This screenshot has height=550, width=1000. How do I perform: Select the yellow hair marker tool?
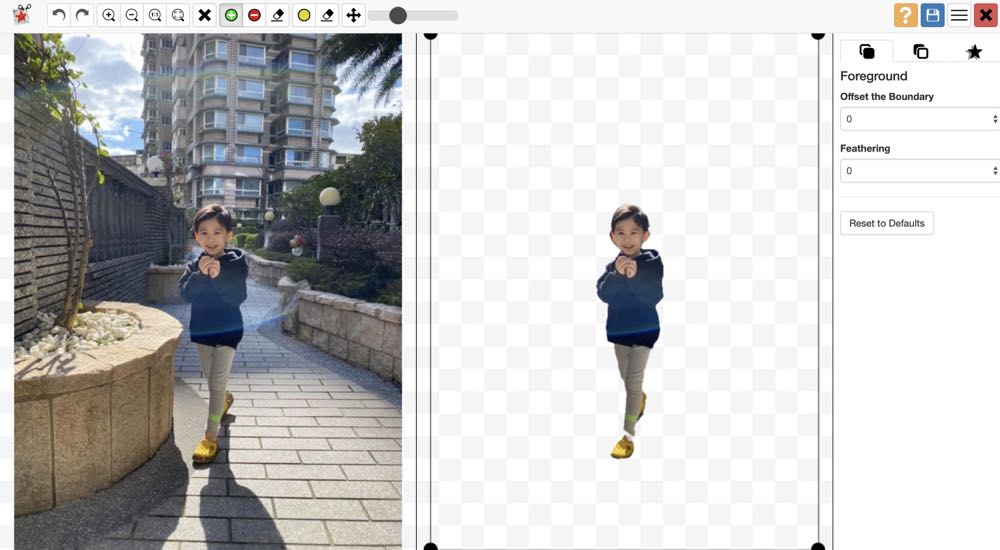click(x=304, y=15)
